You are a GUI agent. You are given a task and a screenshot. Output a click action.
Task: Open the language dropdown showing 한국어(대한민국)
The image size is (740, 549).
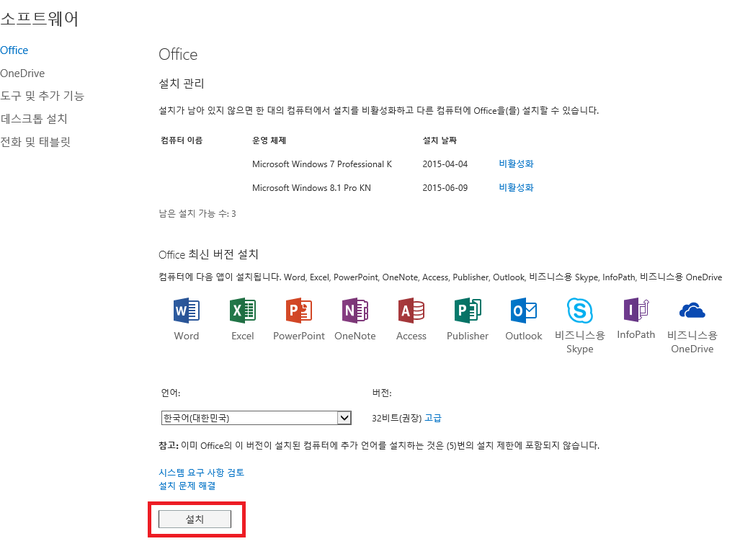coord(256,418)
